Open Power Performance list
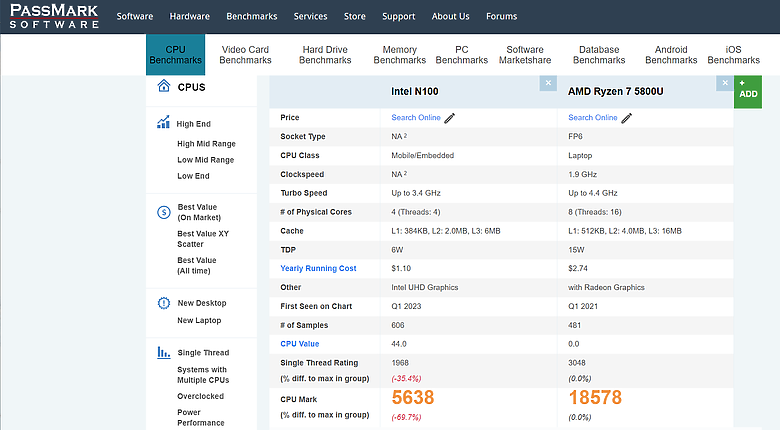This screenshot has width=780, height=430. tap(200, 418)
